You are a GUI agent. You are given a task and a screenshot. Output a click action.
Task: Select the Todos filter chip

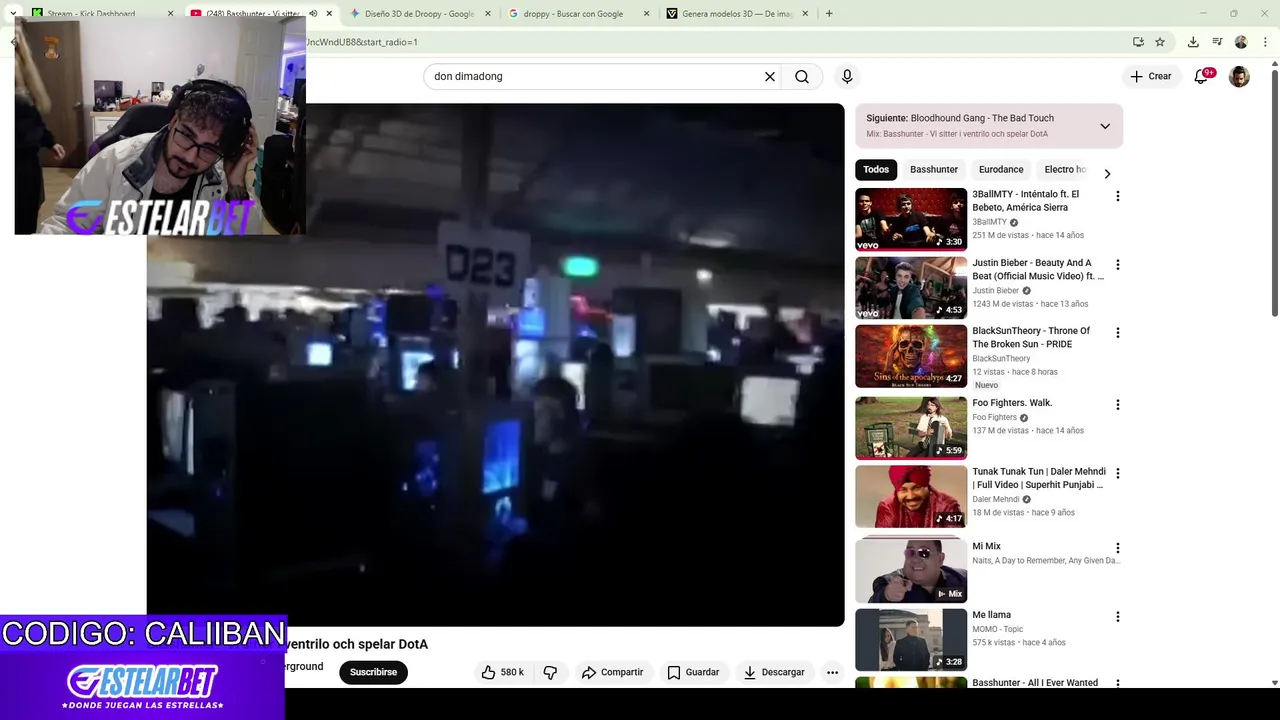click(x=876, y=170)
